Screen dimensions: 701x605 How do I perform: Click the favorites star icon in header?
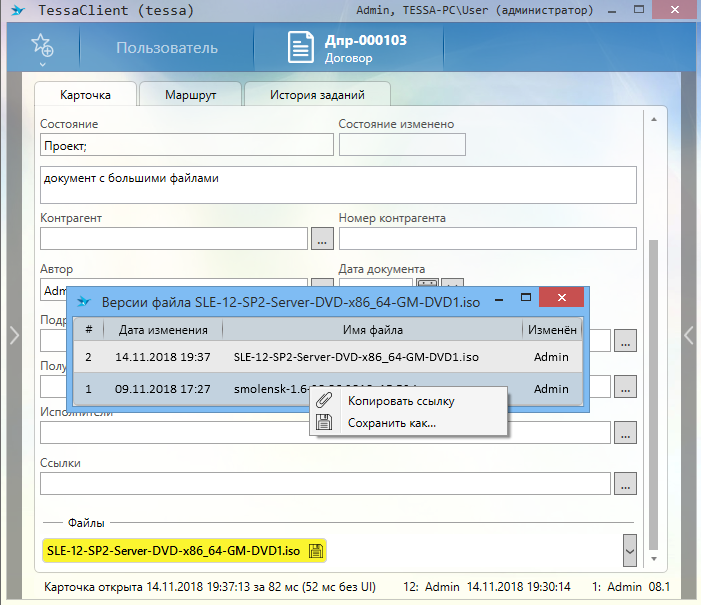(x=42, y=46)
